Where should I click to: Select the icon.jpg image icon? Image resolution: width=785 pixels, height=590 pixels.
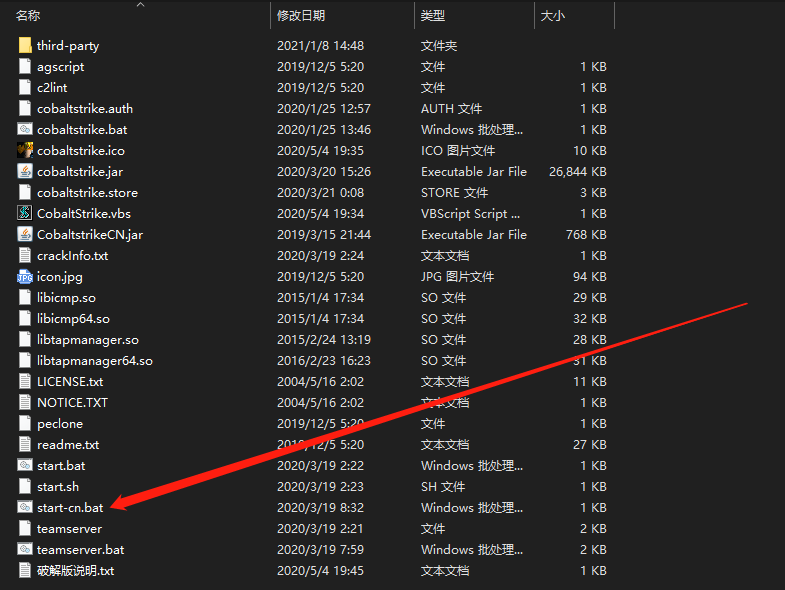25,276
